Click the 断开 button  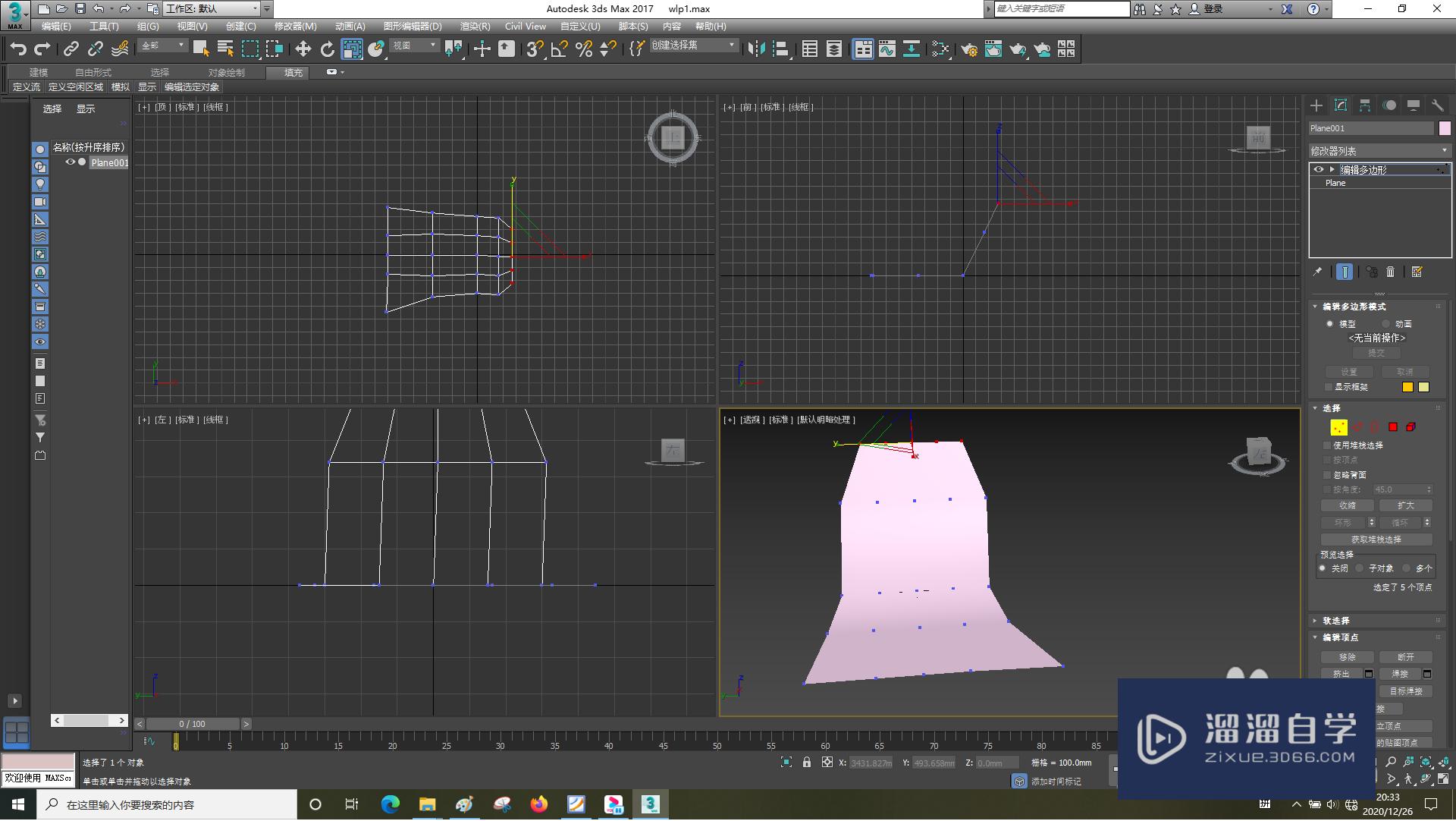pyautogui.click(x=1405, y=657)
